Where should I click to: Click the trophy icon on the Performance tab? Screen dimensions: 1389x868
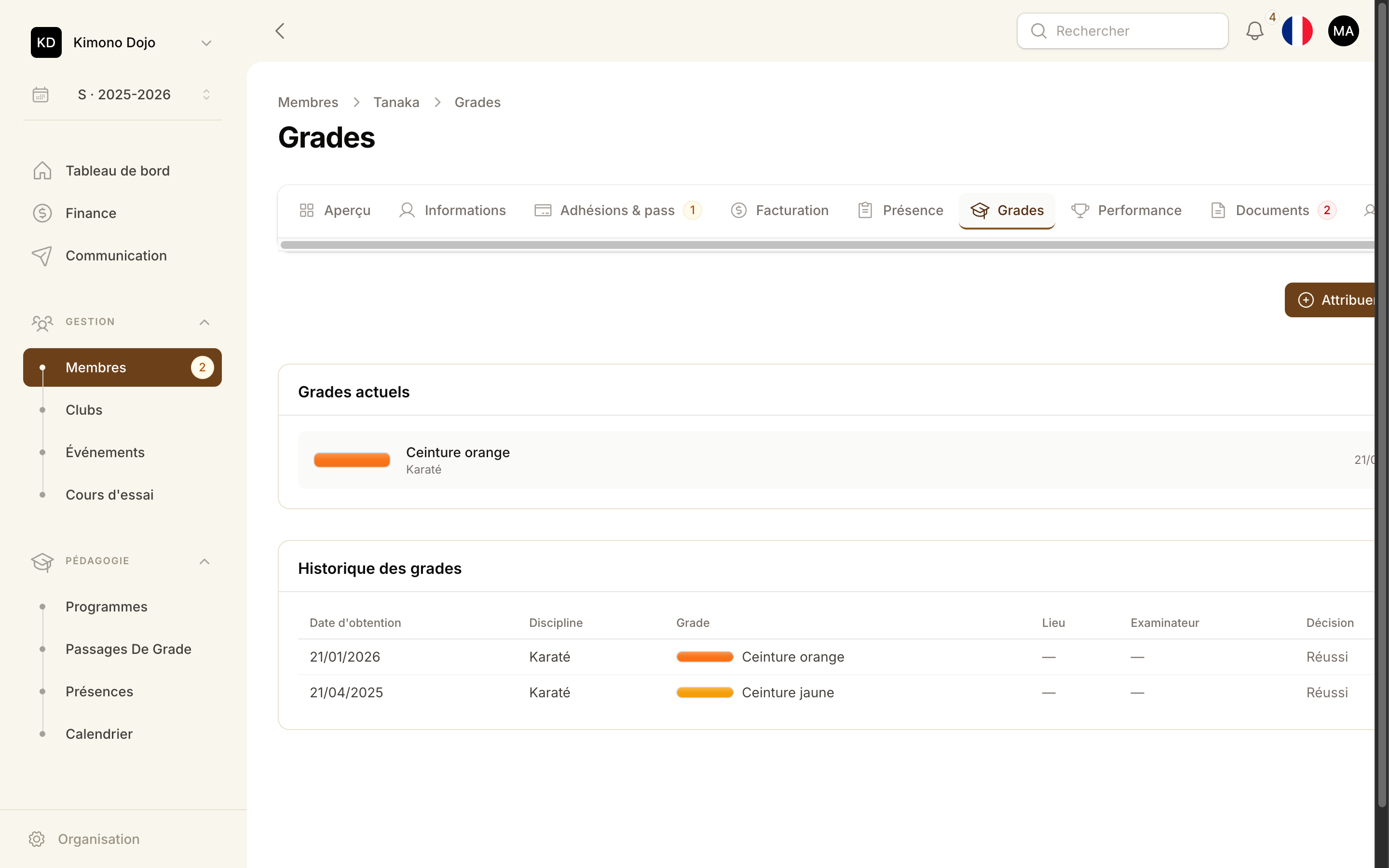point(1080,210)
